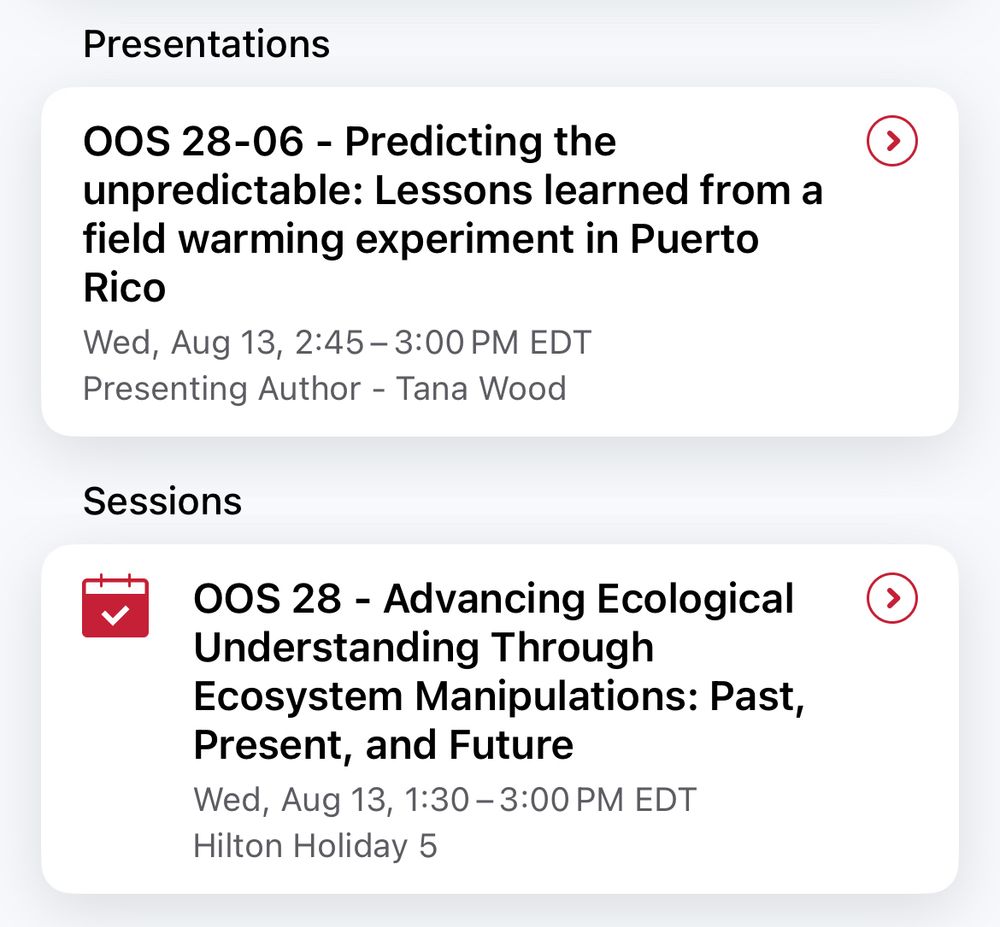
Task: Tap the red arrow on OOS 28 session
Action: click(x=892, y=598)
